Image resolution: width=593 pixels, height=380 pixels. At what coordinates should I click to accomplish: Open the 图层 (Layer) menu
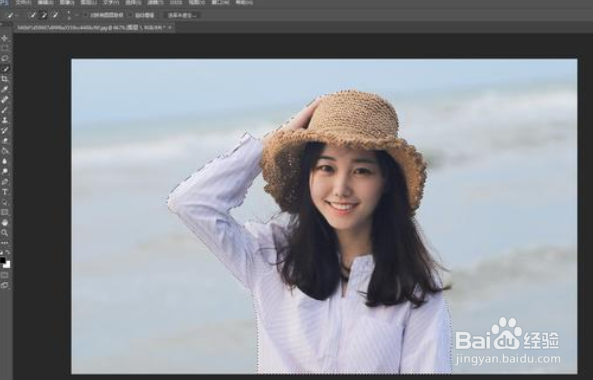tap(89, 2)
